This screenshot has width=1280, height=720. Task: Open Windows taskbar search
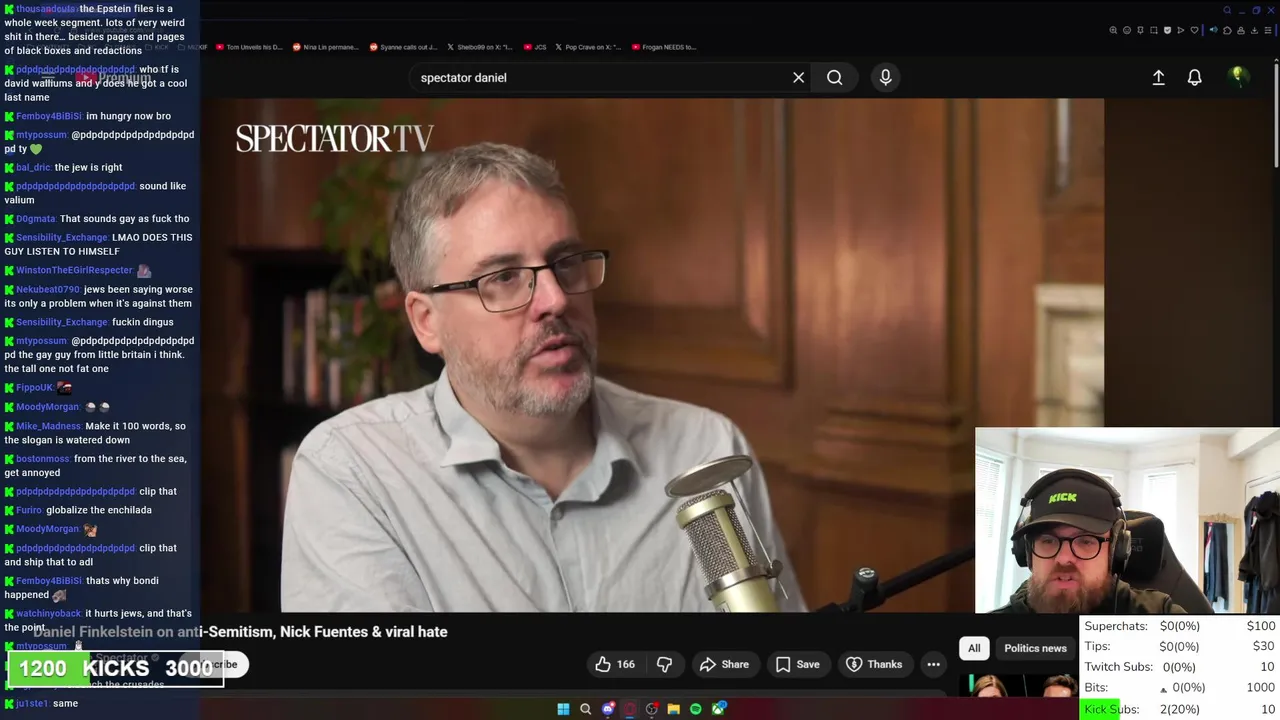click(585, 709)
